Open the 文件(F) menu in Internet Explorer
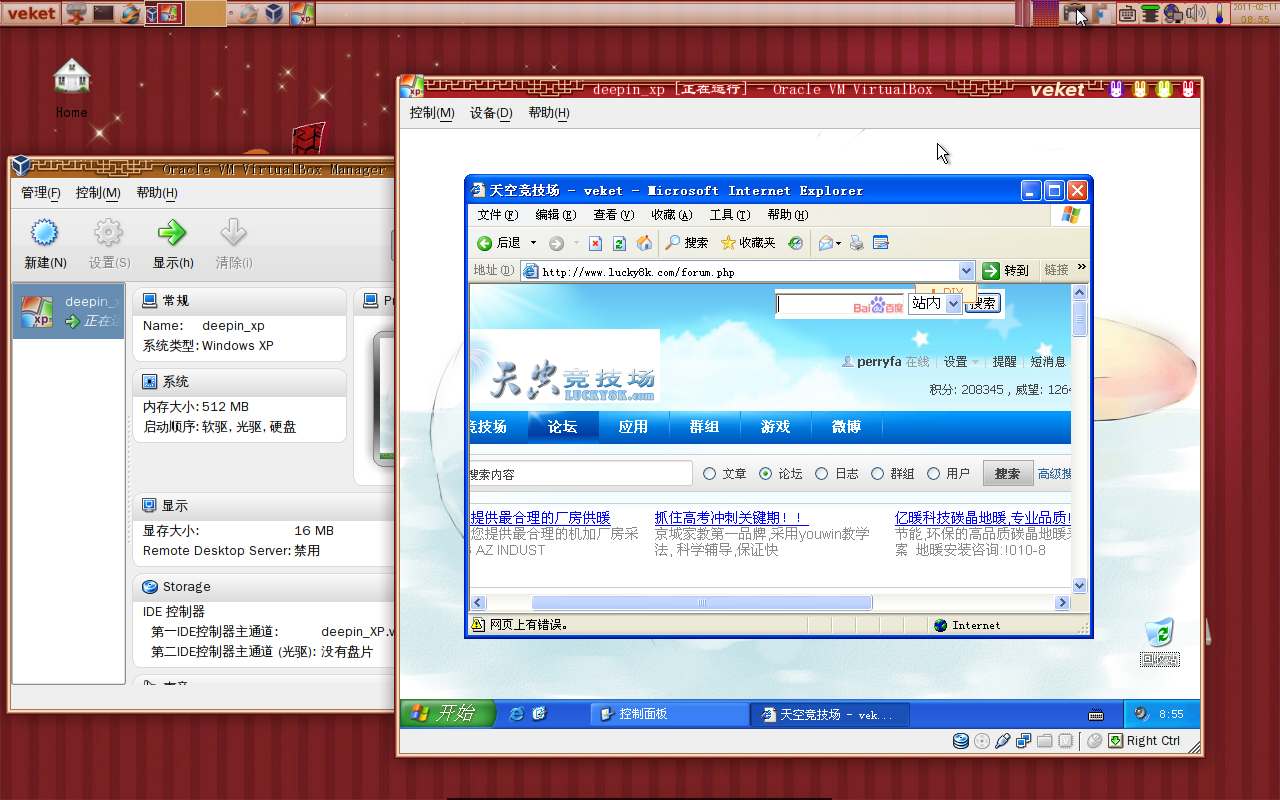The image size is (1280, 800). click(497, 215)
